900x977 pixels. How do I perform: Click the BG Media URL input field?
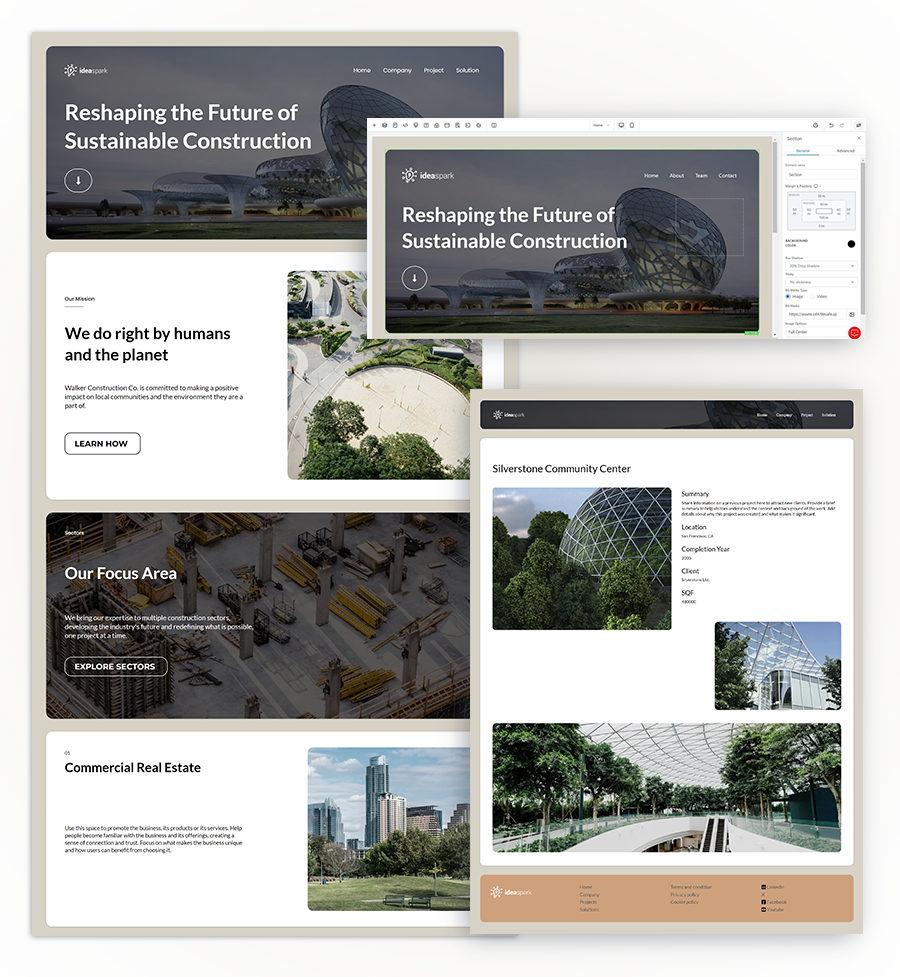click(x=815, y=314)
